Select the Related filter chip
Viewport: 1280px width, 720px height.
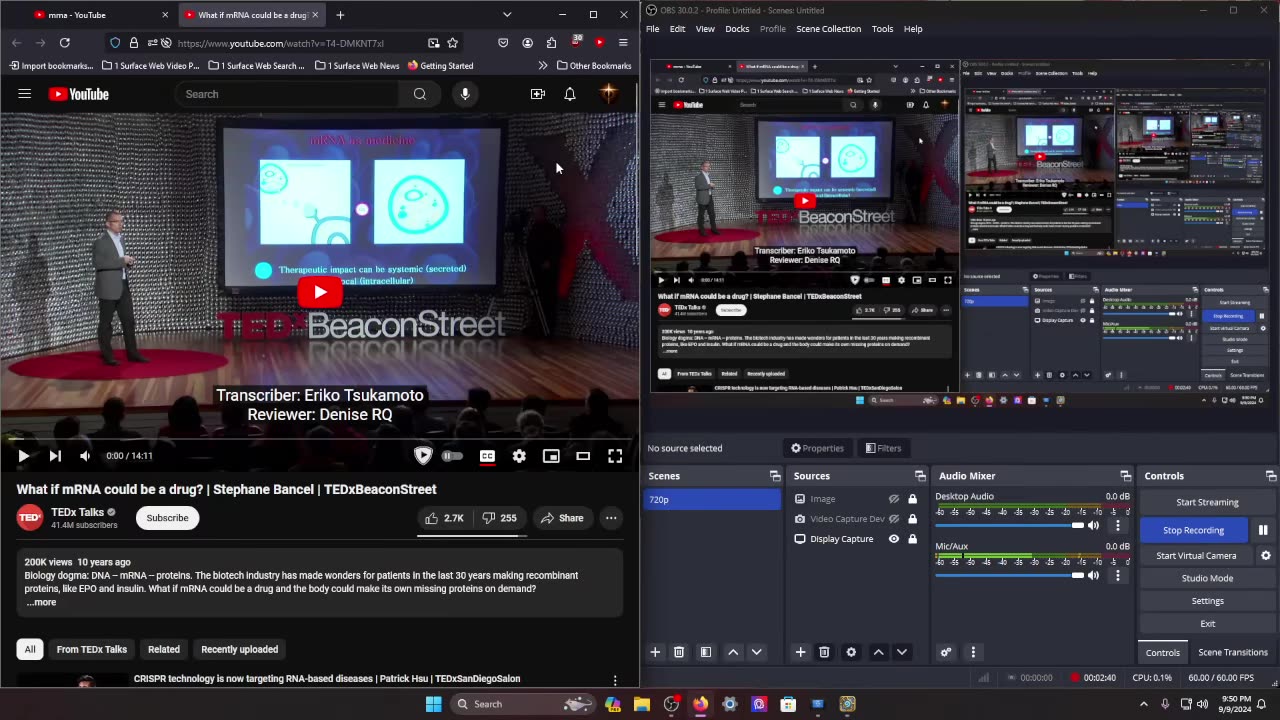click(164, 649)
